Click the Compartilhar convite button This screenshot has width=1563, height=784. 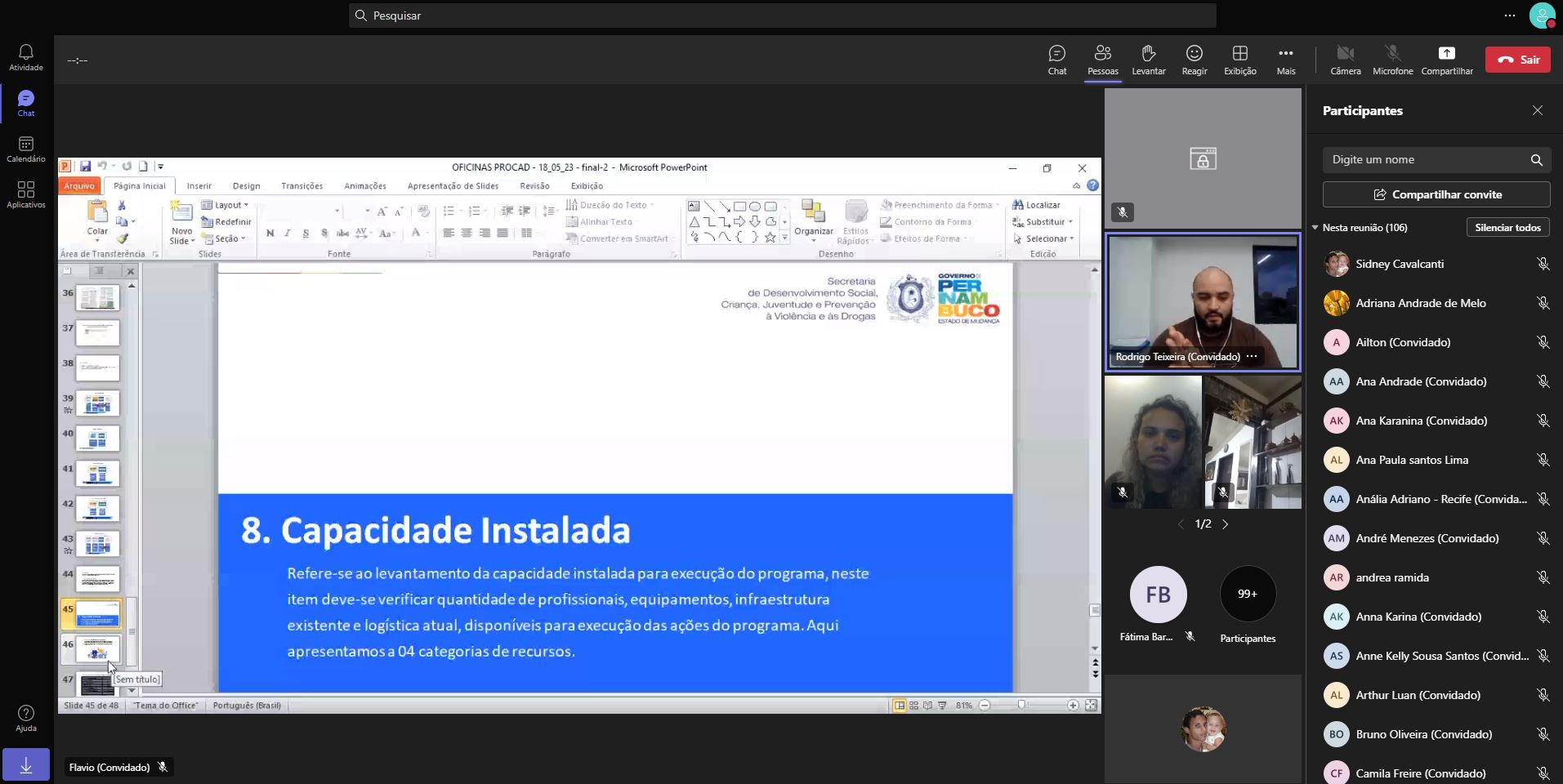[x=1436, y=194]
